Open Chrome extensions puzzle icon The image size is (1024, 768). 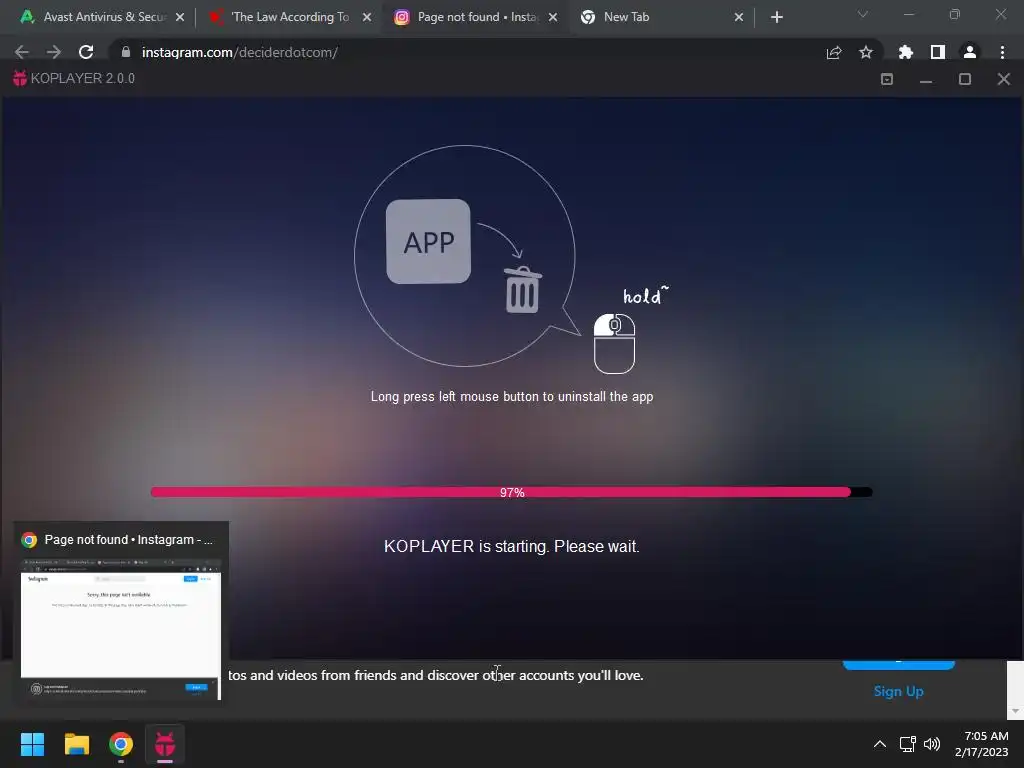tap(906, 52)
